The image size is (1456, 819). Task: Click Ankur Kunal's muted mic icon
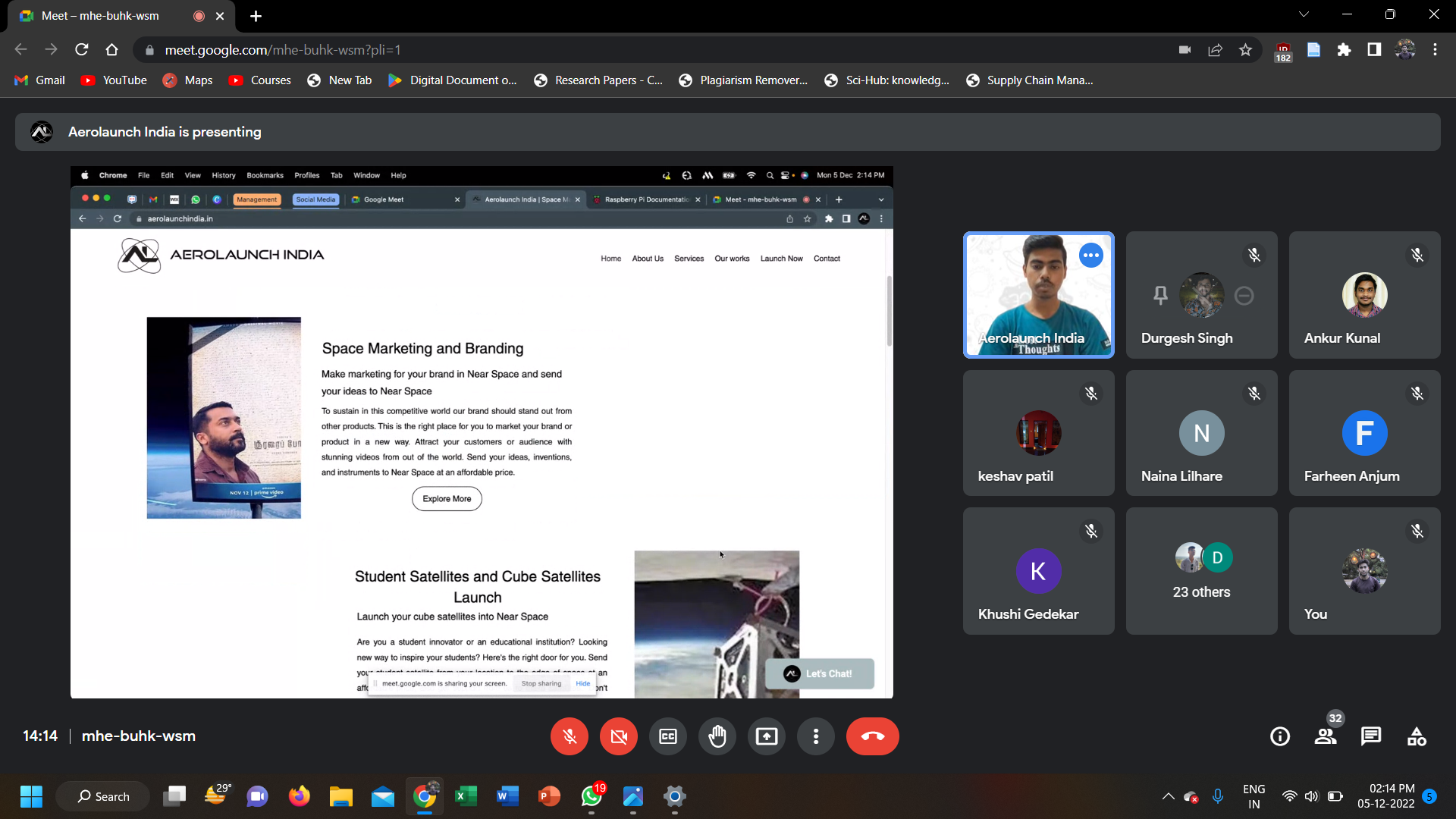click(x=1417, y=256)
